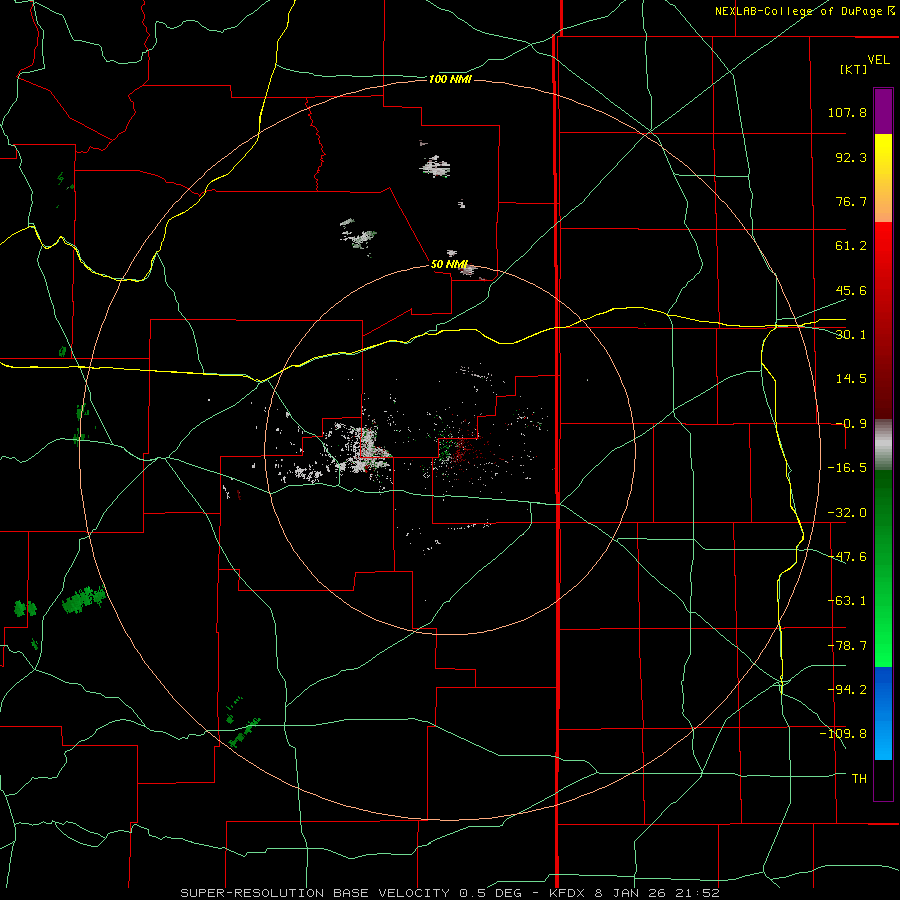Click the TH legend label
The image size is (900, 900).
coord(859,778)
